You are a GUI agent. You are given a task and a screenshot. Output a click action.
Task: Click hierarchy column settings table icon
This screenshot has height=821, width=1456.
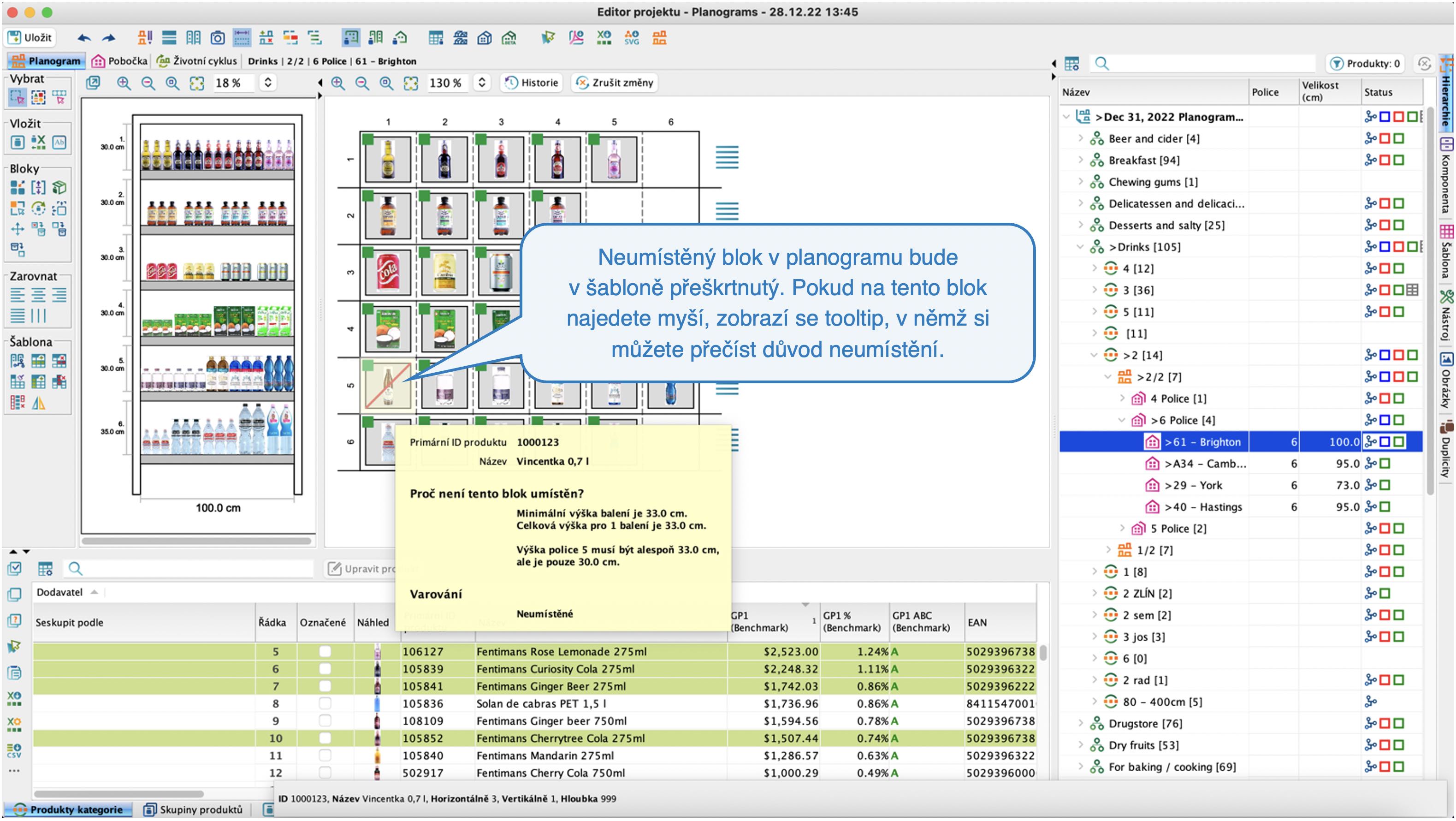[1071, 63]
